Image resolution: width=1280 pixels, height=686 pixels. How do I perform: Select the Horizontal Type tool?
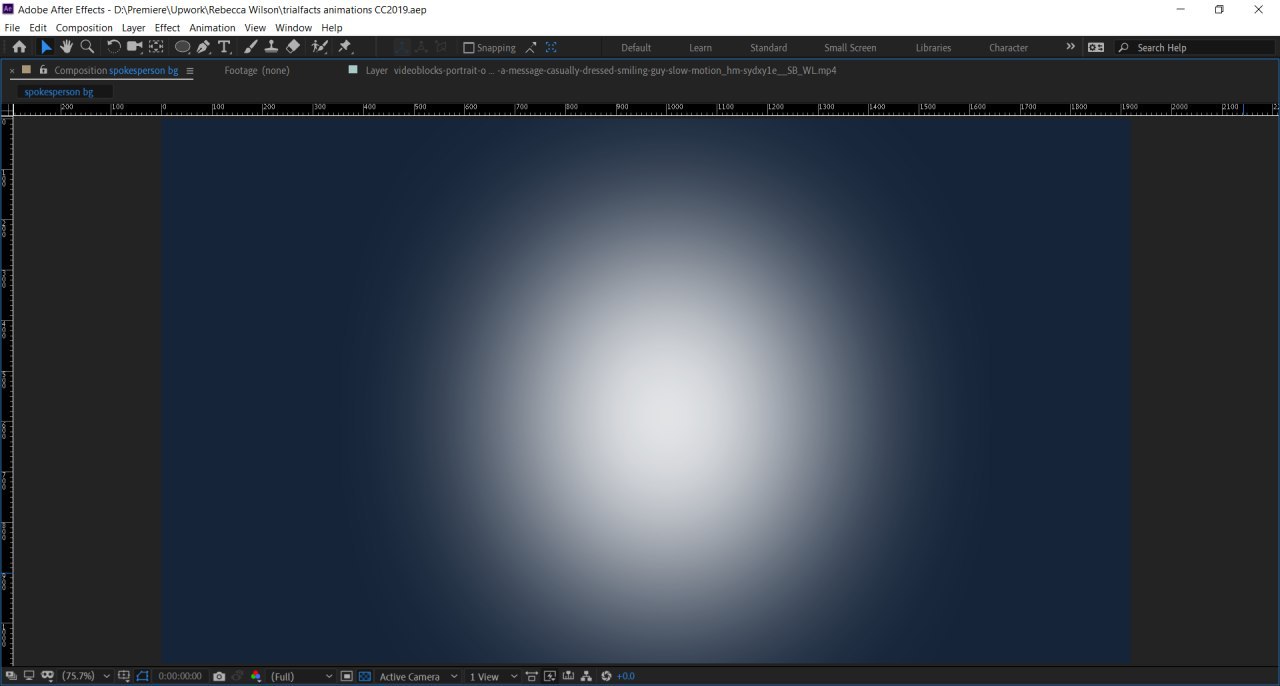click(224, 47)
